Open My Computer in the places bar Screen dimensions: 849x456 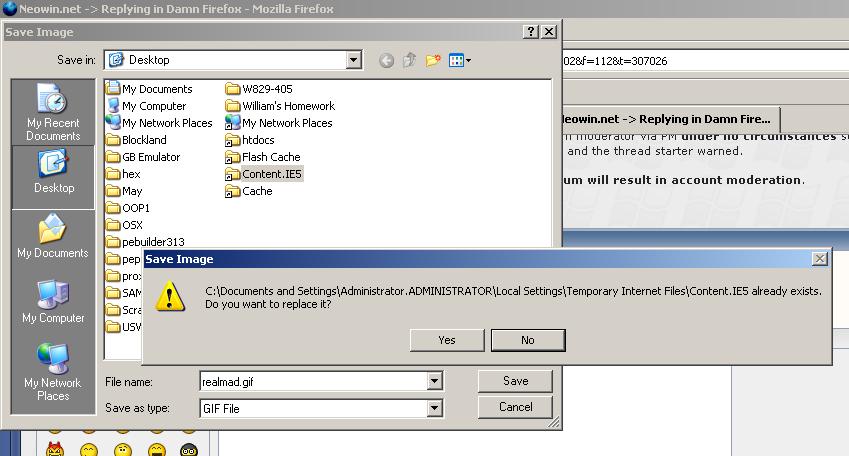53,302
